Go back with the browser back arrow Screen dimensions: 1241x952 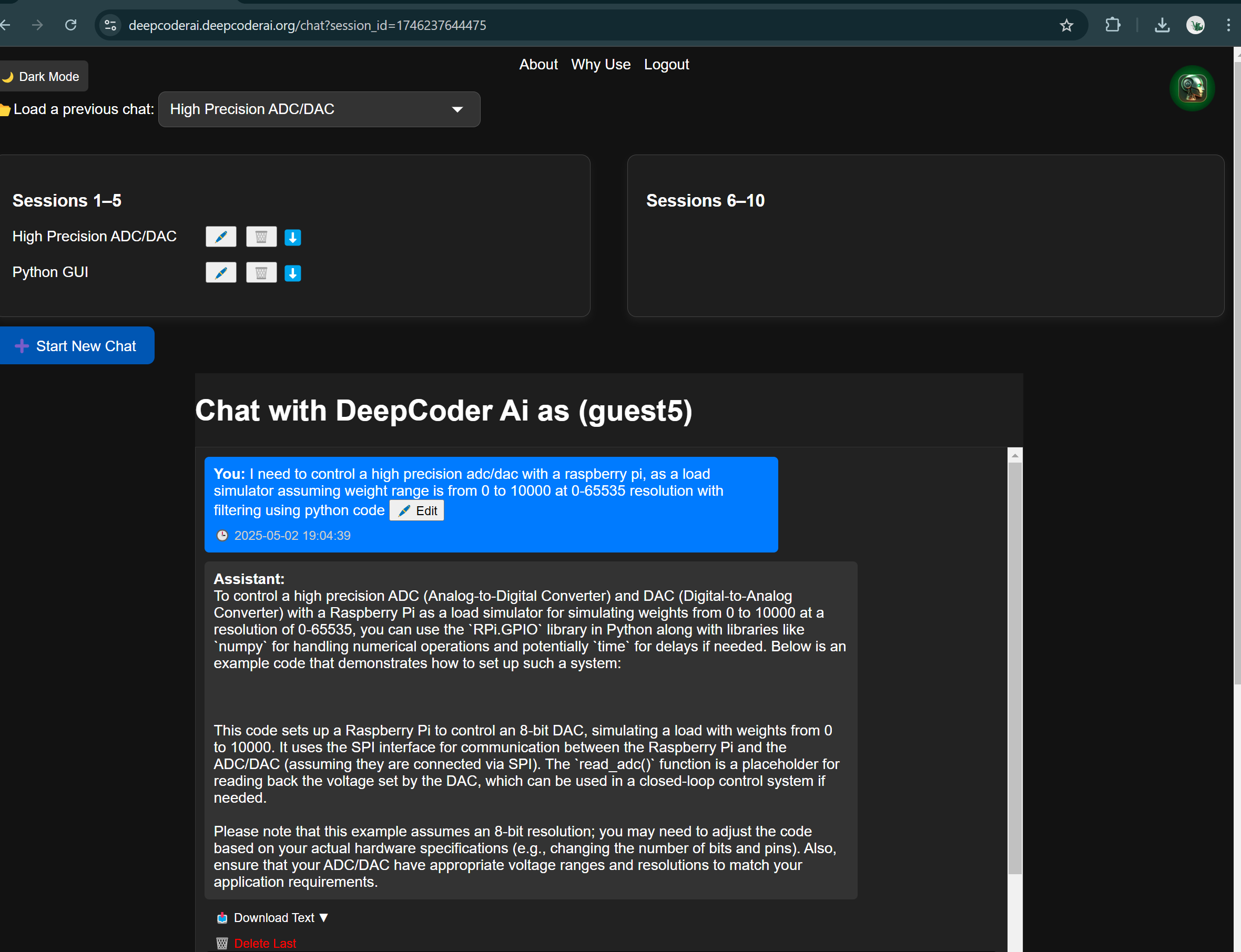pos(6,25)
